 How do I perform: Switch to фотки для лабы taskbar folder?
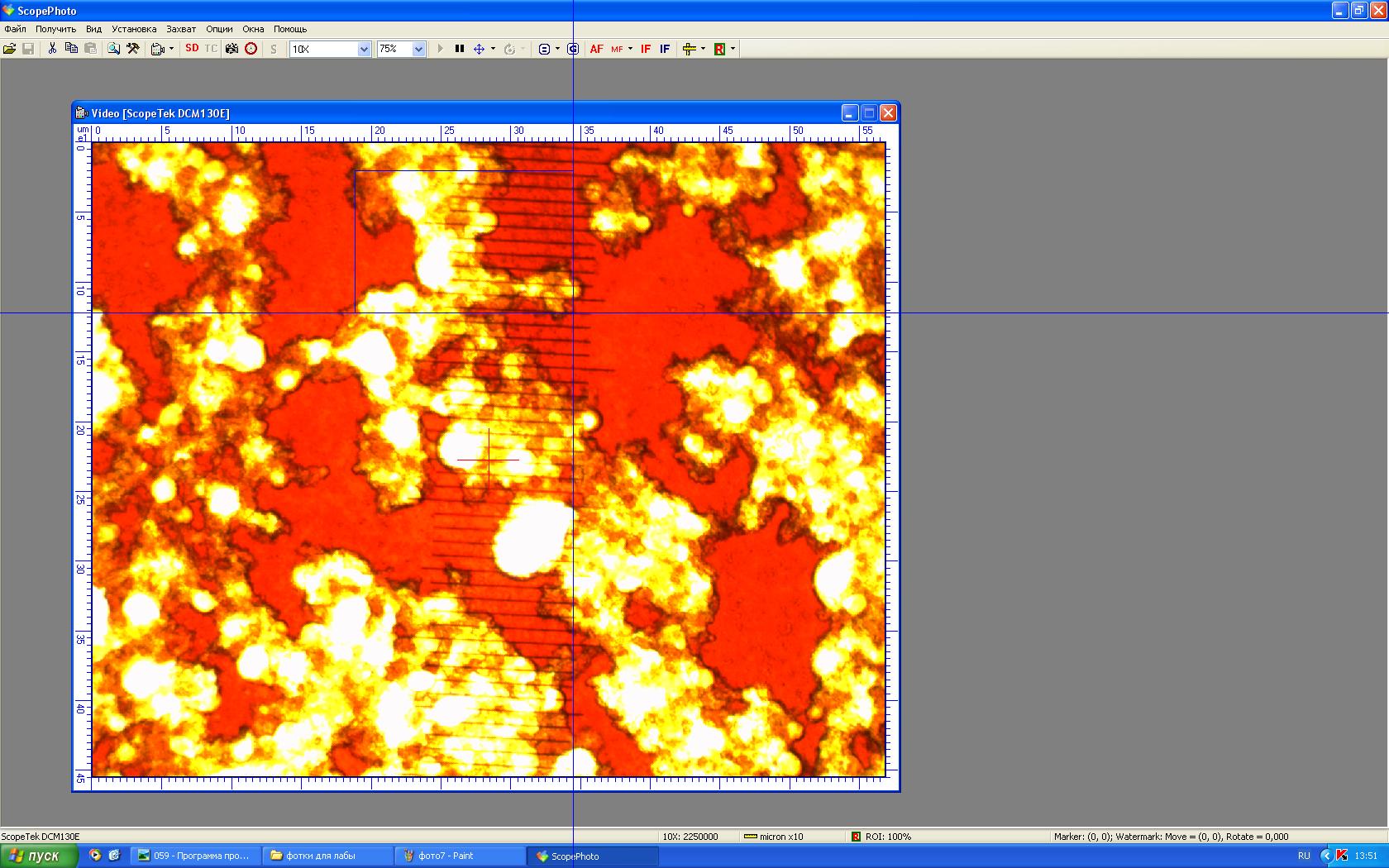click(x=327, y=856)
